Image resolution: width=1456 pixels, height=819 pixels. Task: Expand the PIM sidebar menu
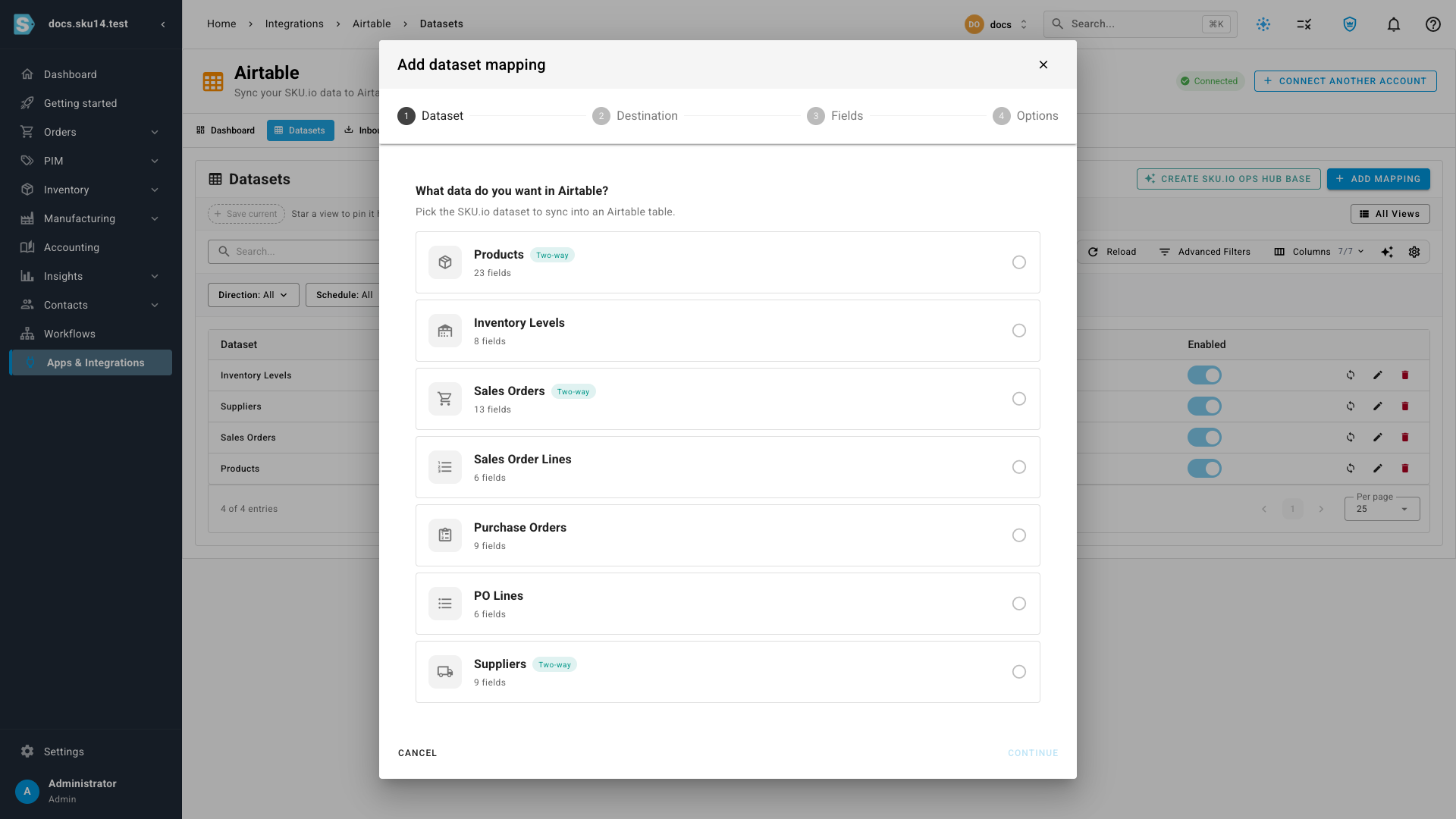(155, 161)
